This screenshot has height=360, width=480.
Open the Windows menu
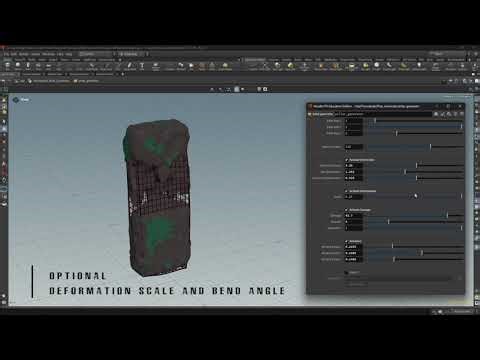point(48,54)
